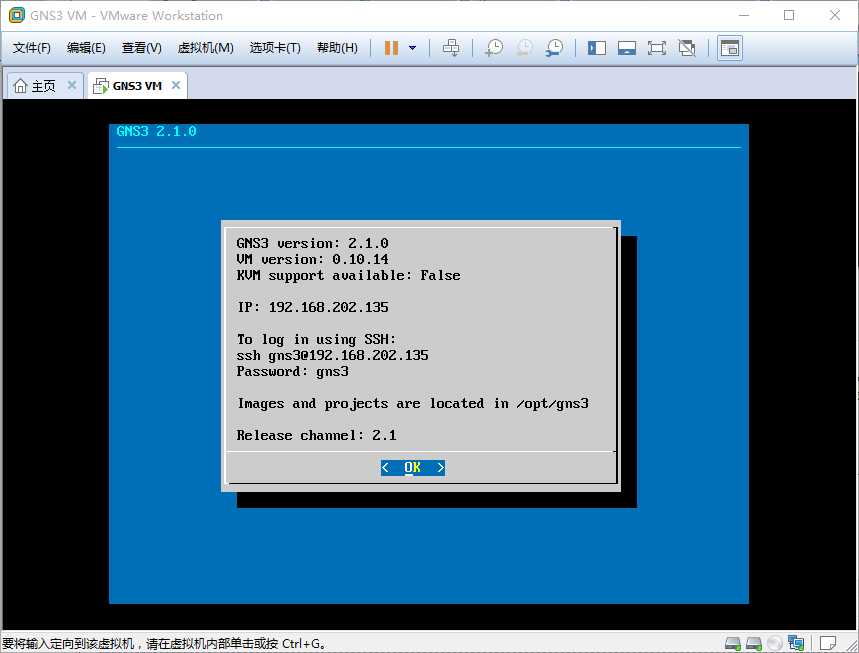Click 'KVM support available: False' text
The height and width of the screenshot is (653, 859).
point(348,276)
